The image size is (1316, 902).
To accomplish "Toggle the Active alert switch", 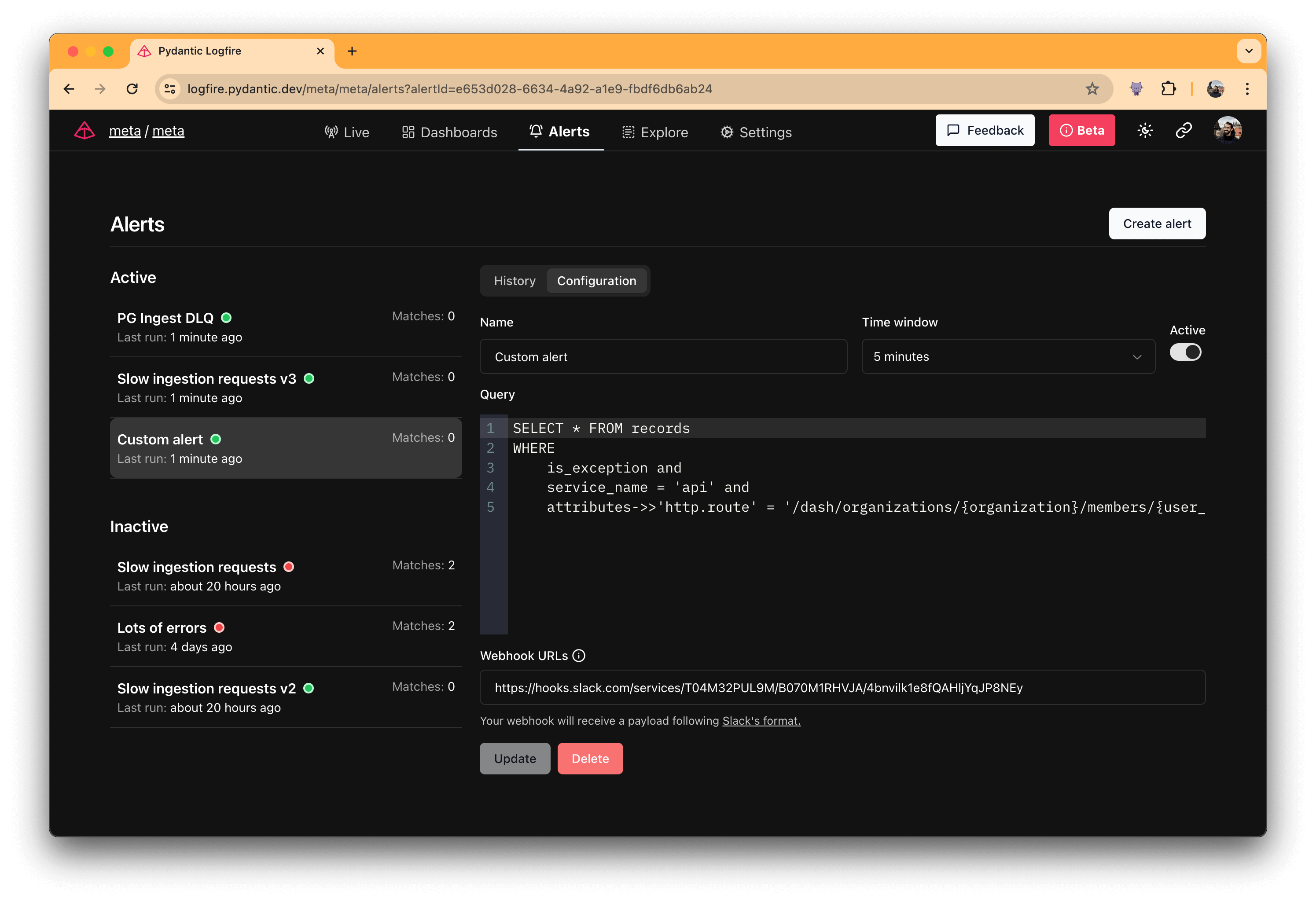I will tap(1185, 352).
